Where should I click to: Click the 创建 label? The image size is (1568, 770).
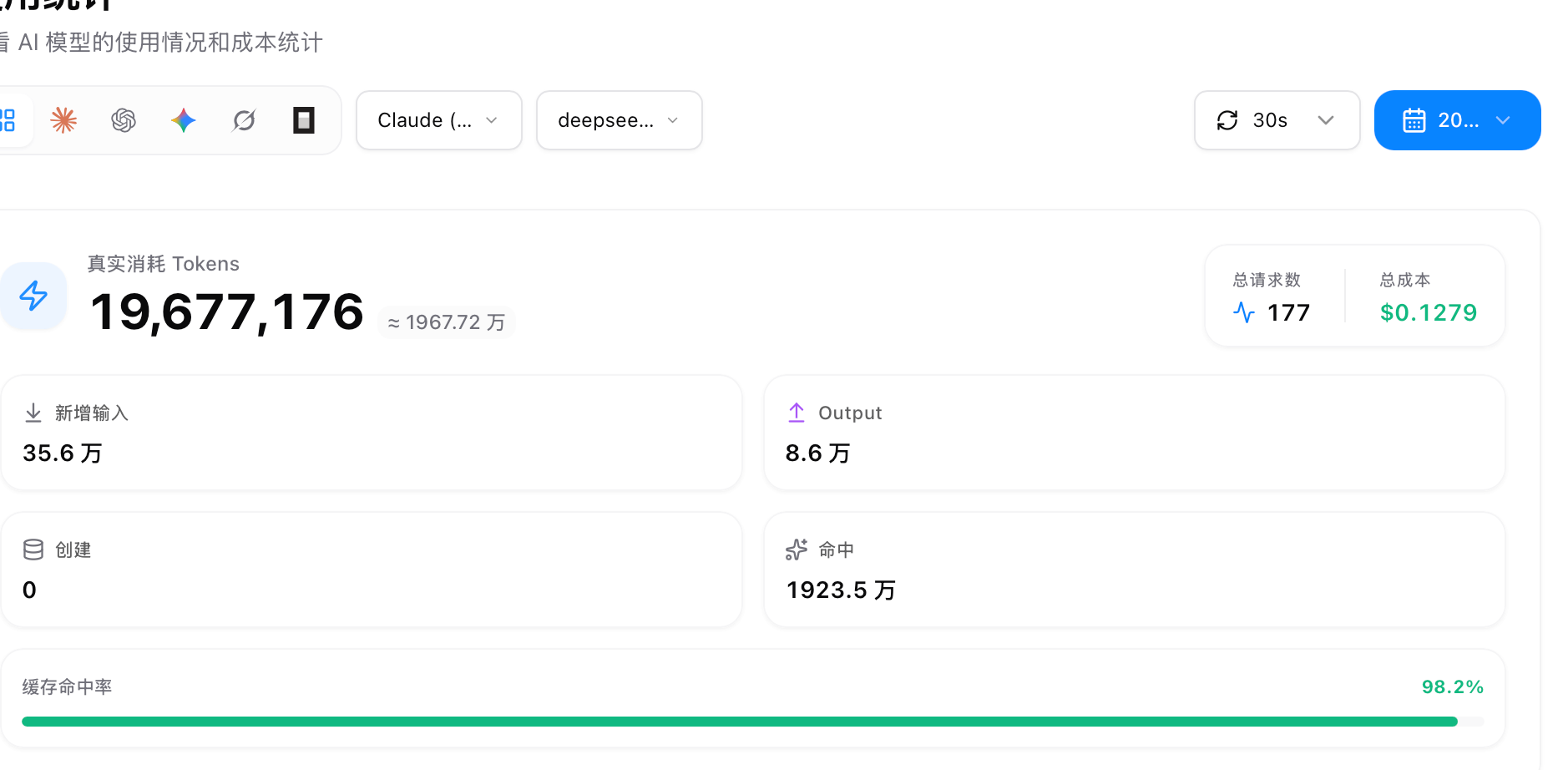pos(73,550)
